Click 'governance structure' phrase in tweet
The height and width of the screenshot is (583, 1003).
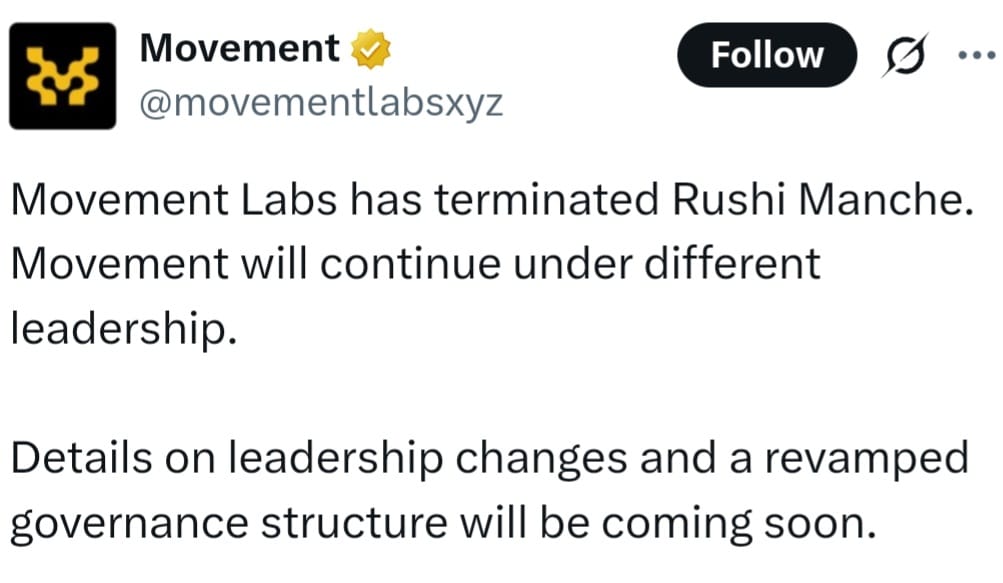tap(228, 525)
